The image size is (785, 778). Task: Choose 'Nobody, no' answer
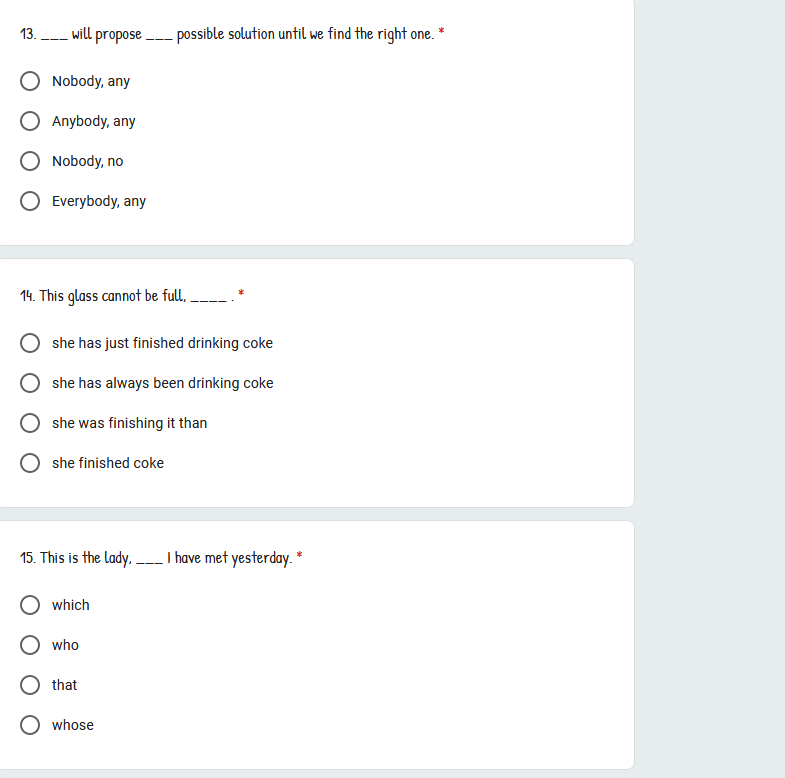[x=30, y=161]
